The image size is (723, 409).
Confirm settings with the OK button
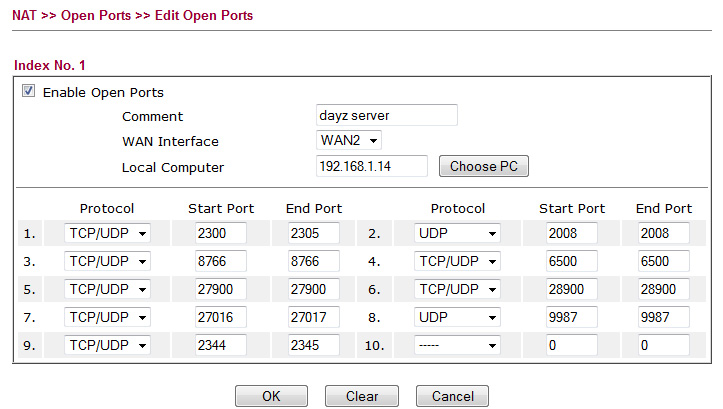[x=271, y=397]
